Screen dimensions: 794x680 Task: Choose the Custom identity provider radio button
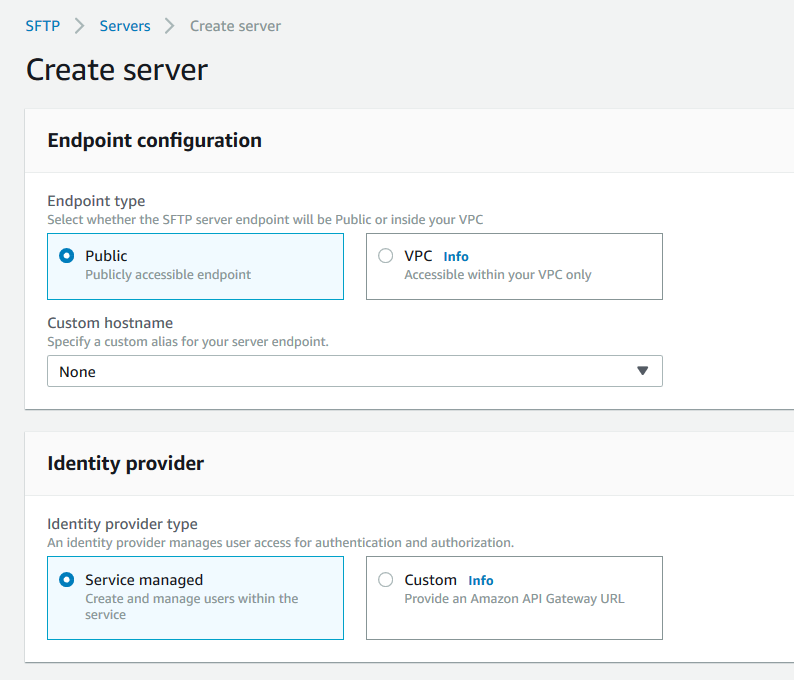click(386, 580)
